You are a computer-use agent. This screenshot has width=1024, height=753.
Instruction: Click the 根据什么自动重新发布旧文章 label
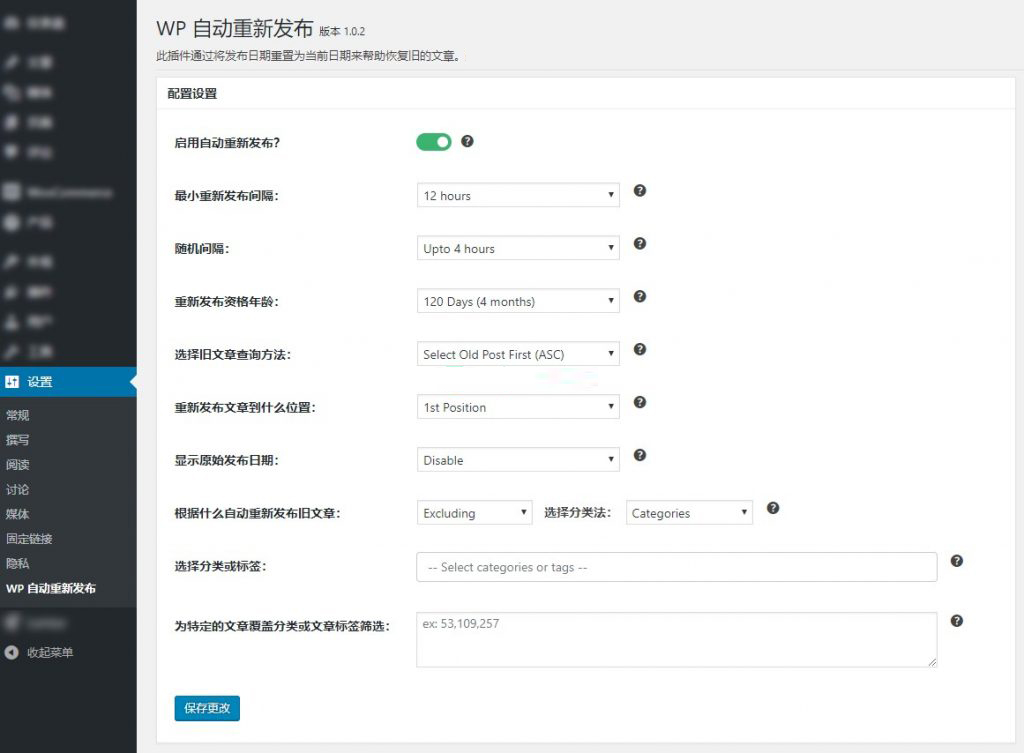(257, 513)
